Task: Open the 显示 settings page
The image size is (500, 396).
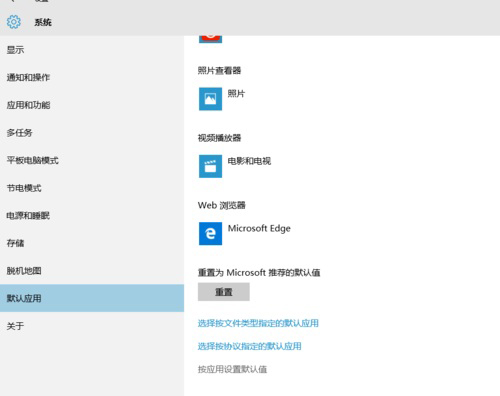Action: coord(92,50)
